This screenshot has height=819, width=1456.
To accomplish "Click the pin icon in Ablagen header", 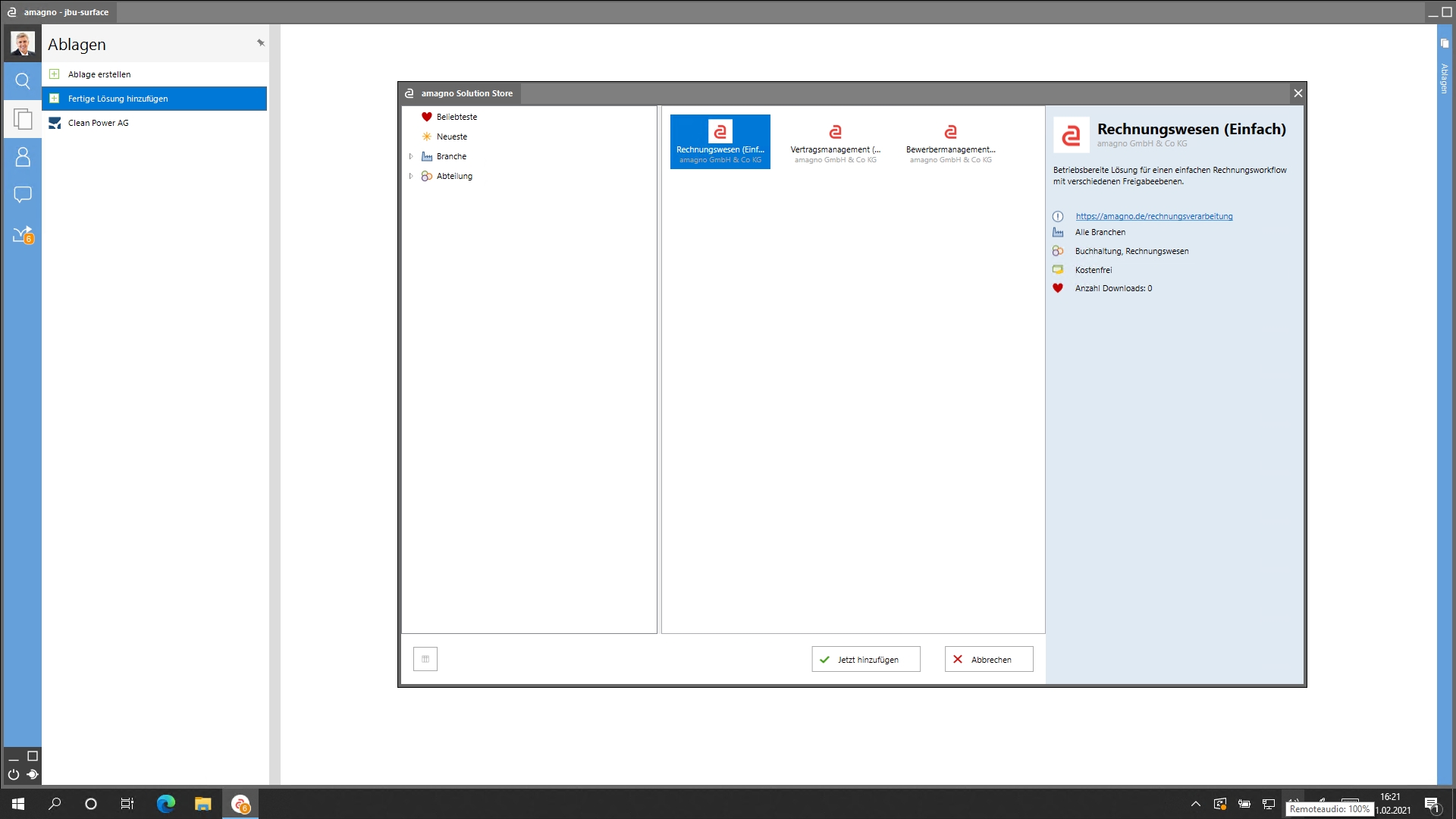I will click(260, 43).
